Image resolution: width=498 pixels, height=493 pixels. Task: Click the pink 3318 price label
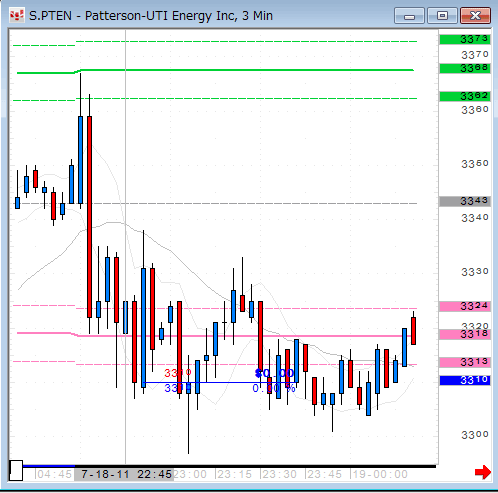tap(465, 334)
